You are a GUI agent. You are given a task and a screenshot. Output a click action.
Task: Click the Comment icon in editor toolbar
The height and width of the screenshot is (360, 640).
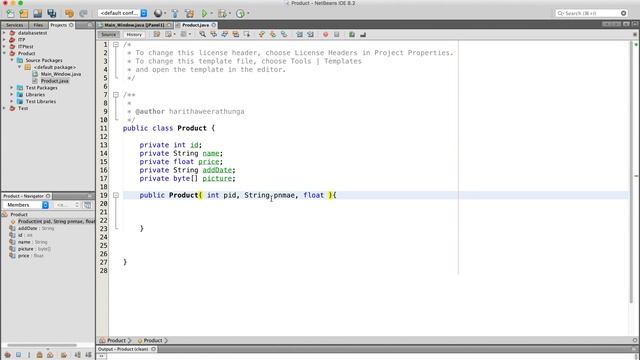click(351, 35)
